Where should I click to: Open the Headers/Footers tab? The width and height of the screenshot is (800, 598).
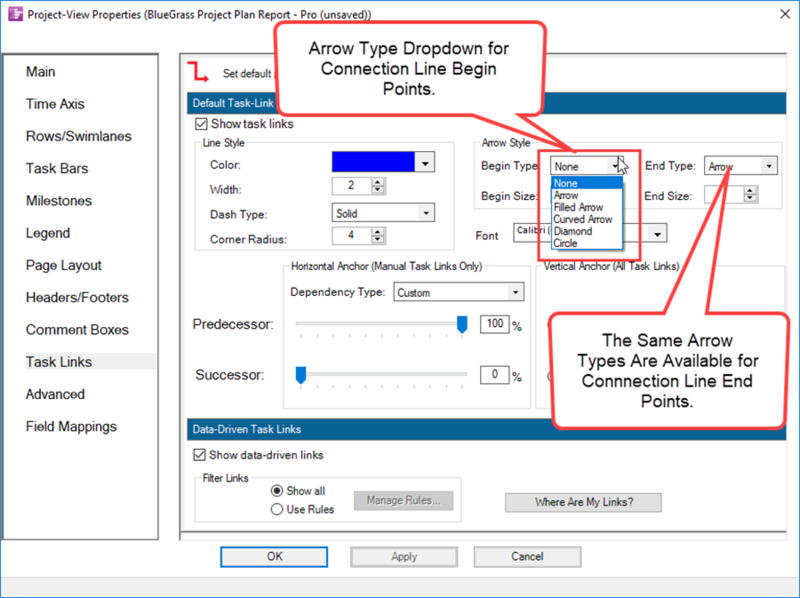point(78,297)
